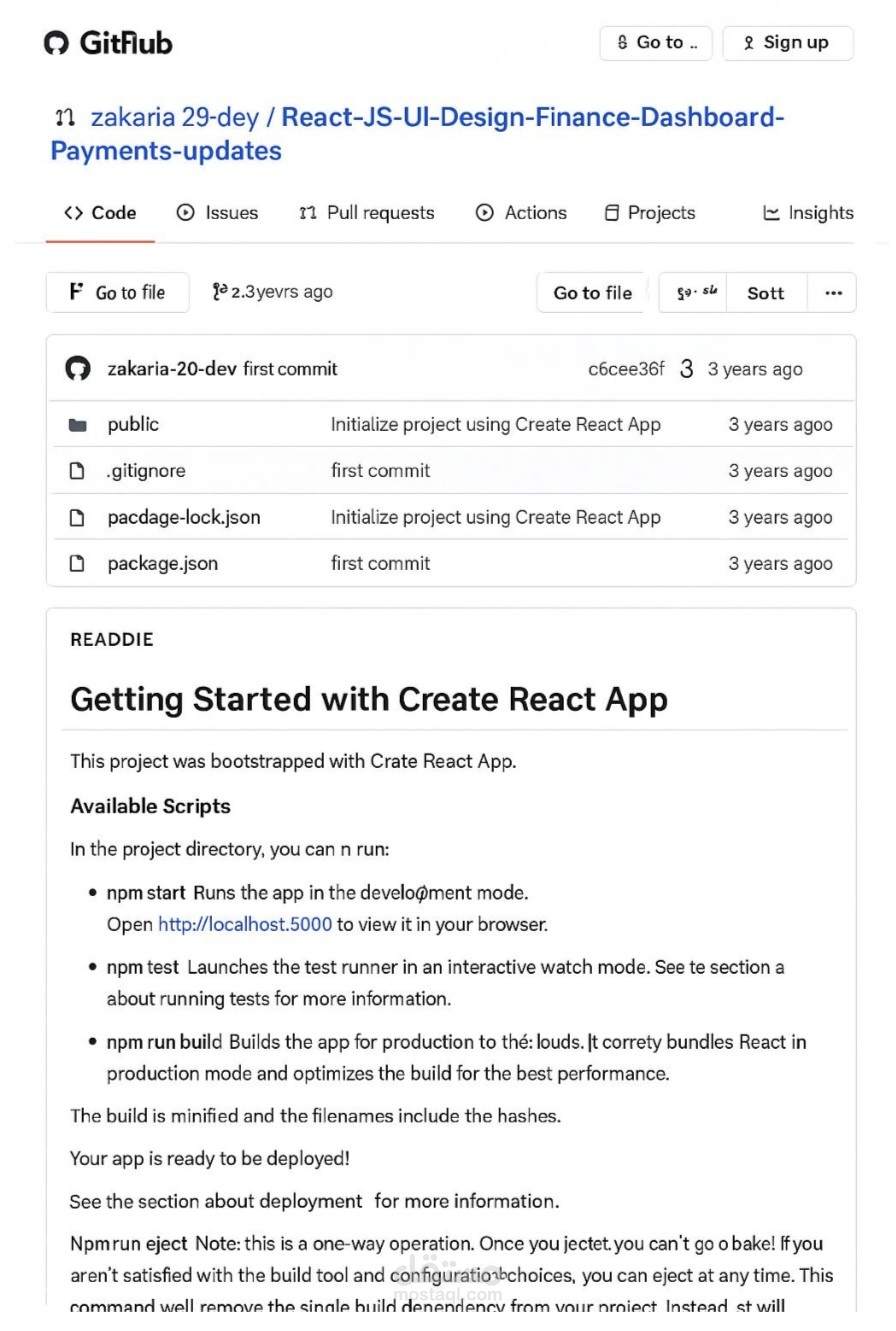Click the GitHub octocat logo
Viewport: 896px width, 1331px height.
[56, 43]
